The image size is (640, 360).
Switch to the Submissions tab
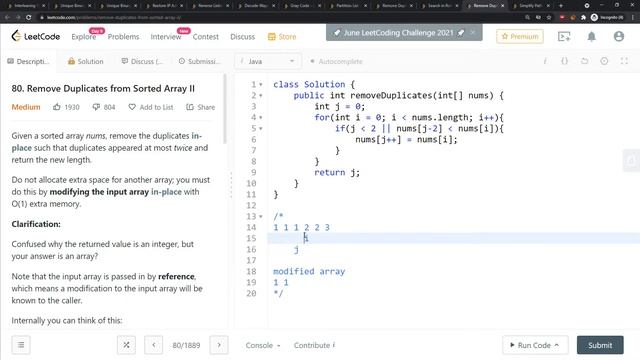(199, 61)
